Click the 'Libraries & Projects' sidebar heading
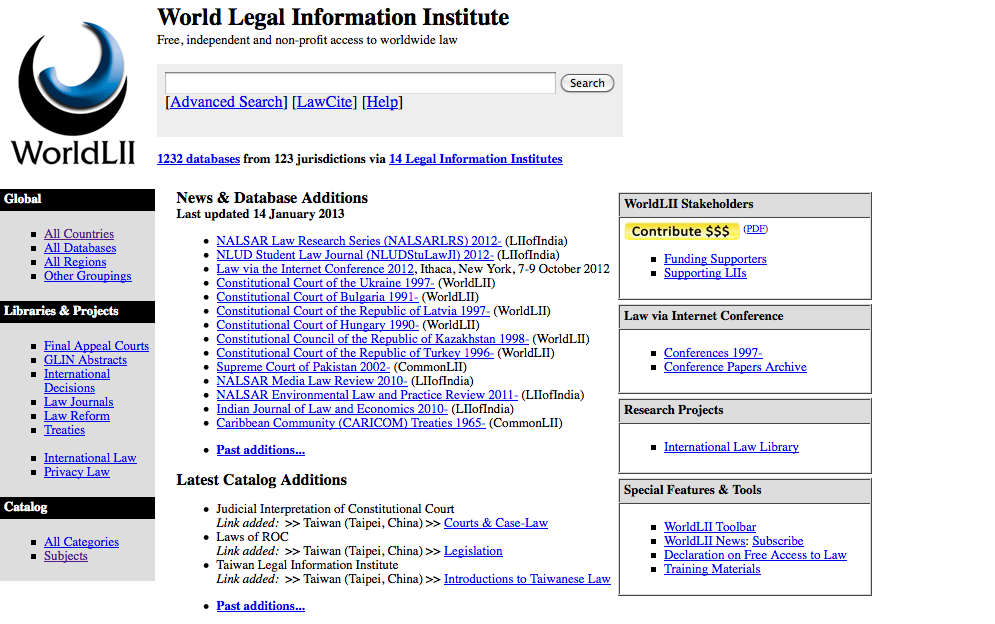This screenshot has width=995, height=624. coord(61,310)
